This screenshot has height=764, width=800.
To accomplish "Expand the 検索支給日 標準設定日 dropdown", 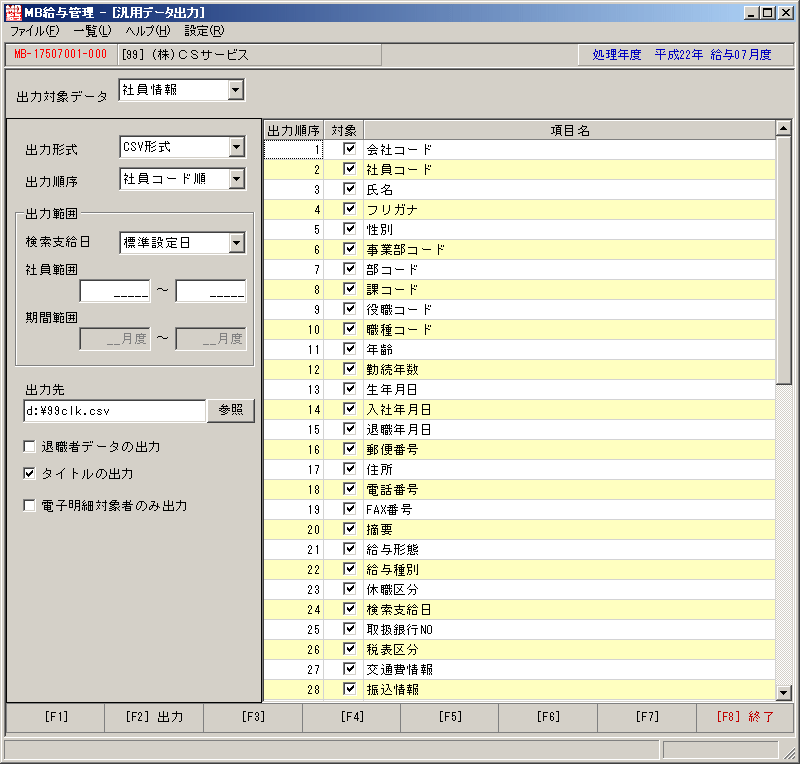I will (x=236, y=243).
